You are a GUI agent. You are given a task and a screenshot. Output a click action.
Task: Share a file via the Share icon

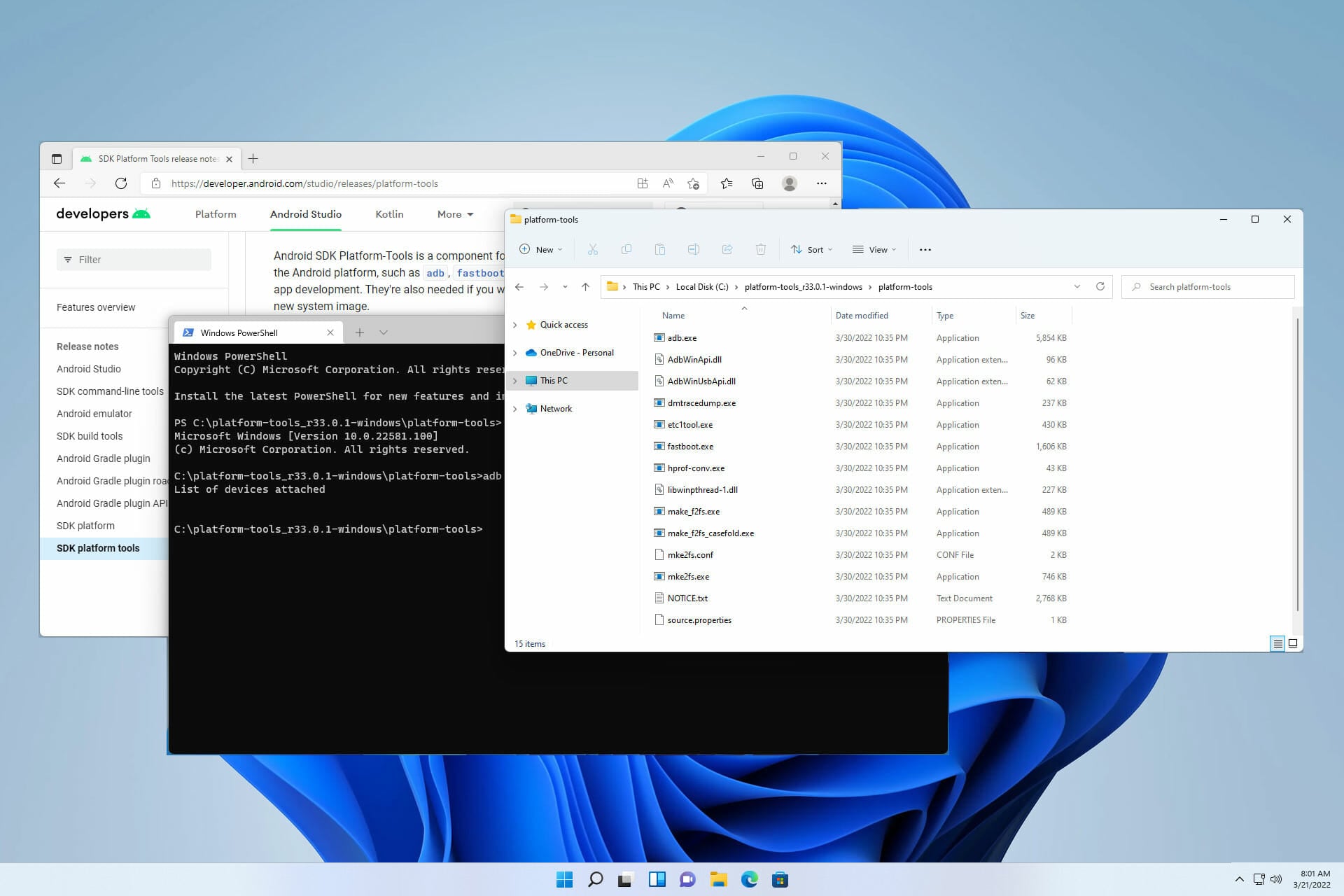[x=727, y=248]
